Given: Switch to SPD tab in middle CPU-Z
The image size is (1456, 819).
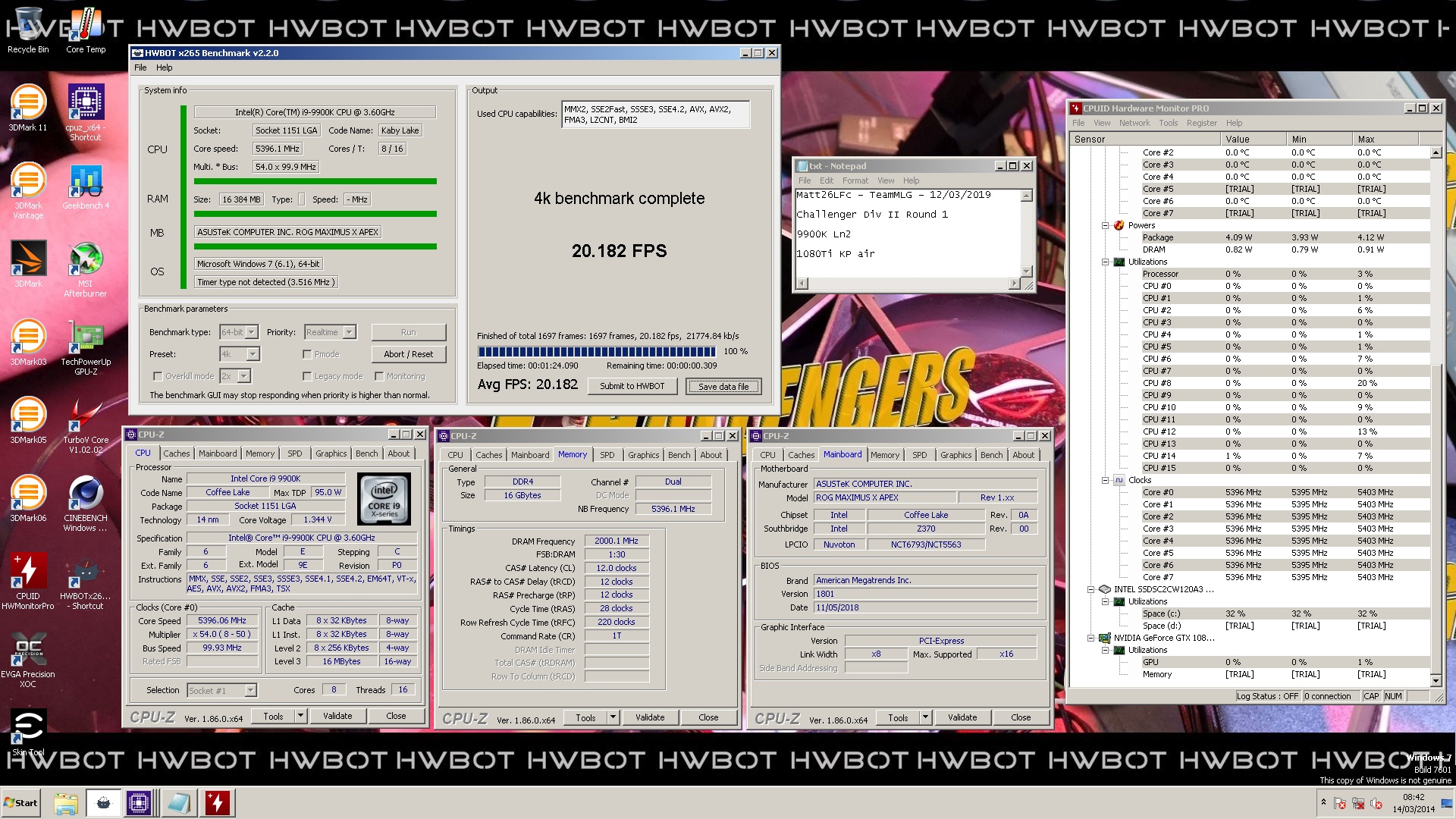Looking at the screenshot, I should click(607, 455).
